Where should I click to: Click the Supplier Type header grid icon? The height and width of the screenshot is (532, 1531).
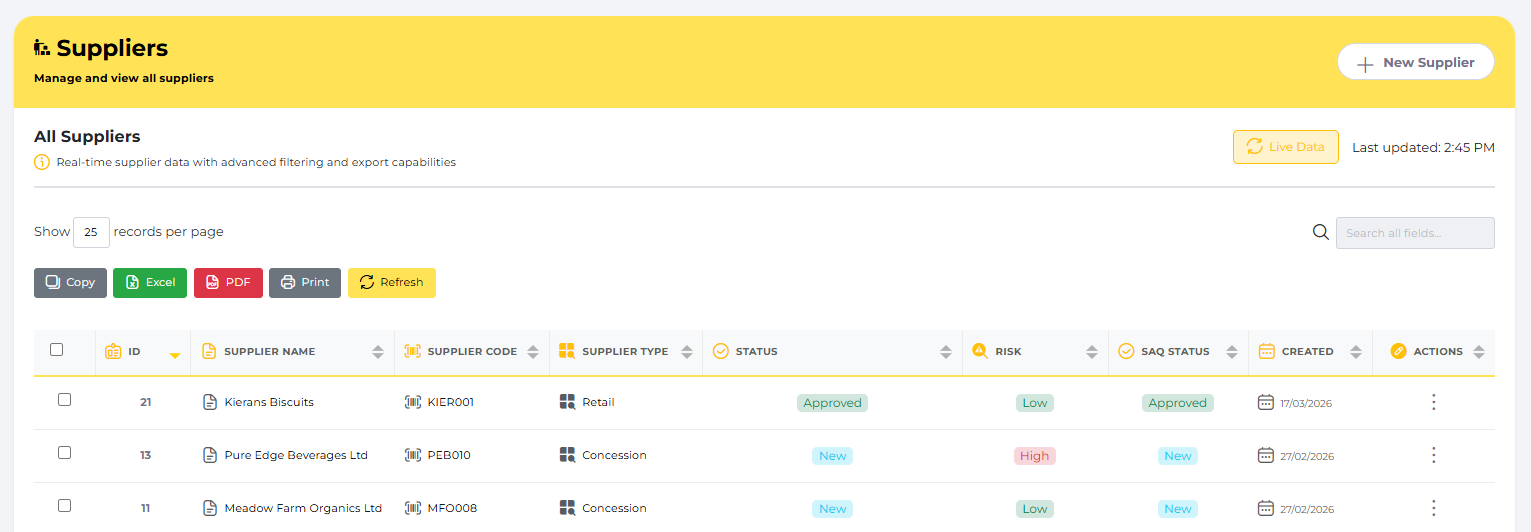(567, 351)
